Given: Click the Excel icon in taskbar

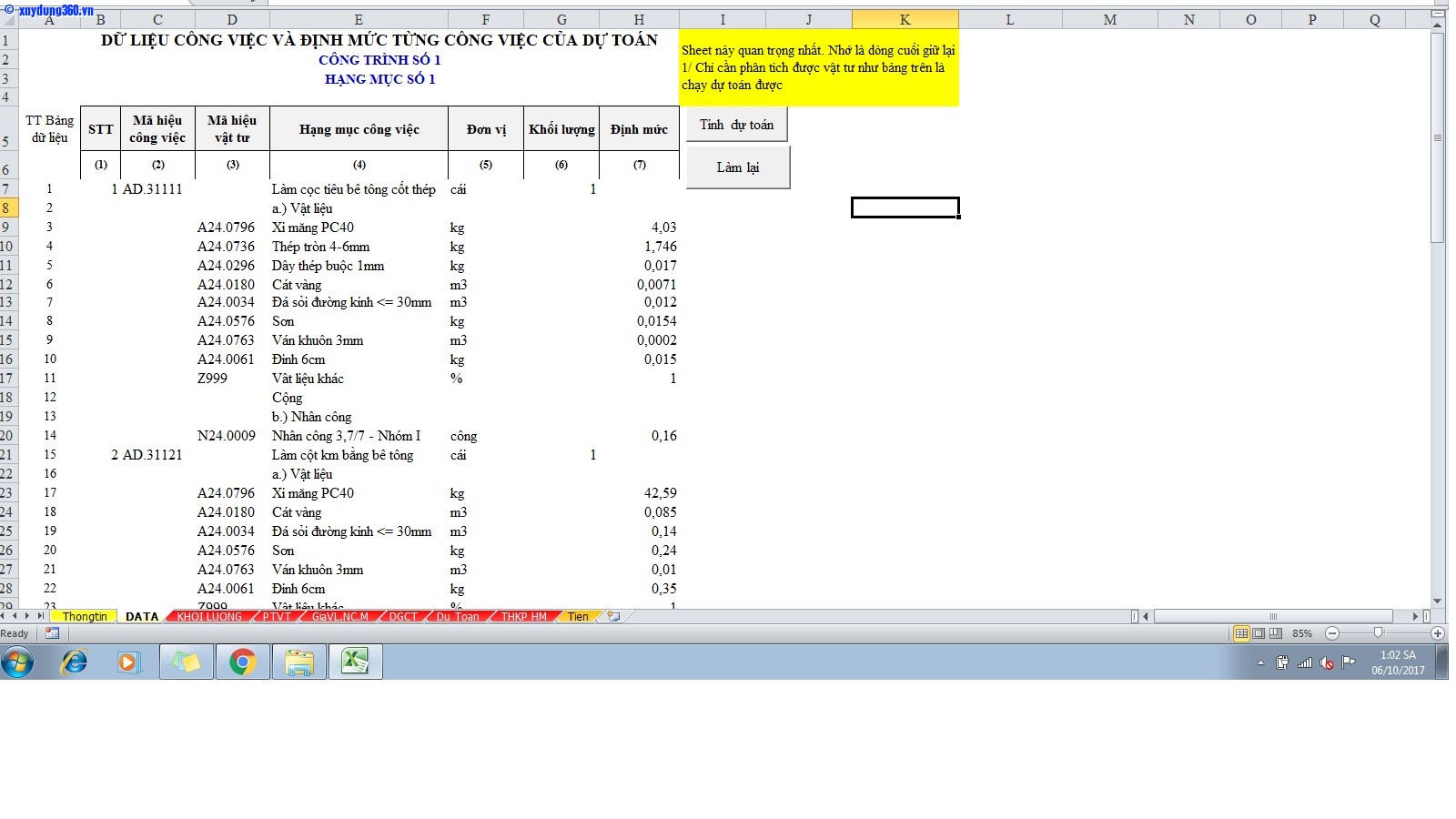Looking at the screenshot, I should [355, 662].
